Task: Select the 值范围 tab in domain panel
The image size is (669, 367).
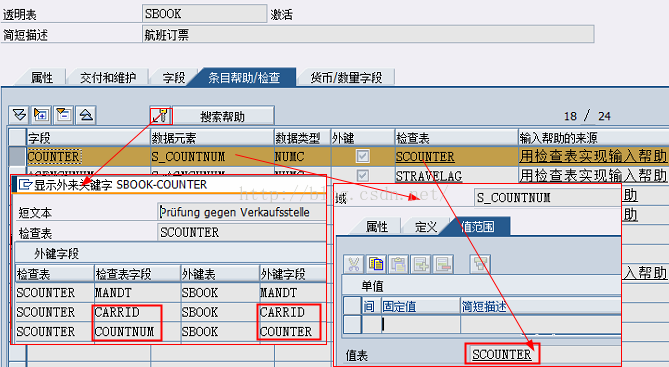Action: pos(478,227)
